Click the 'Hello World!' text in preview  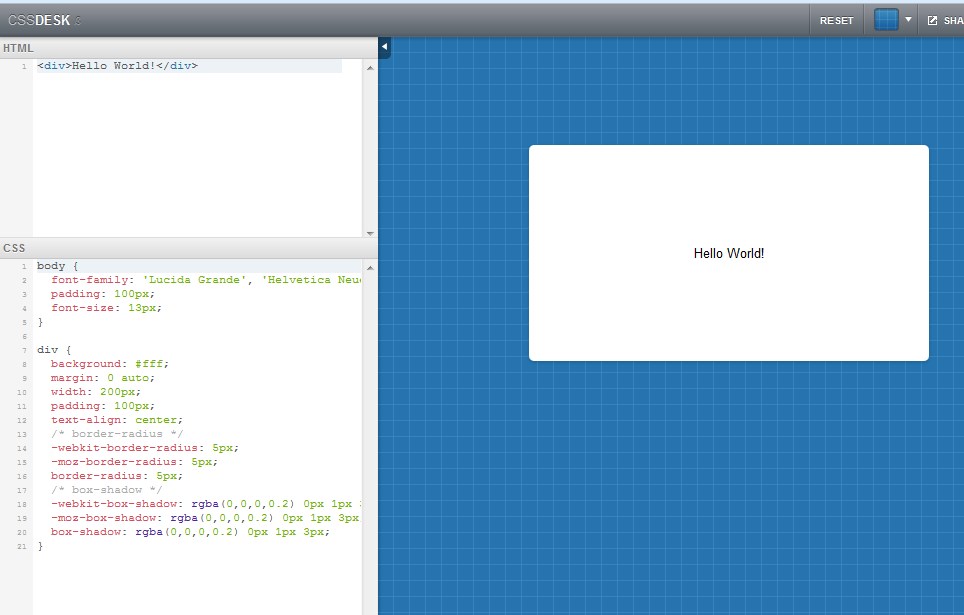pyautogui.click(x=729, y=253)
